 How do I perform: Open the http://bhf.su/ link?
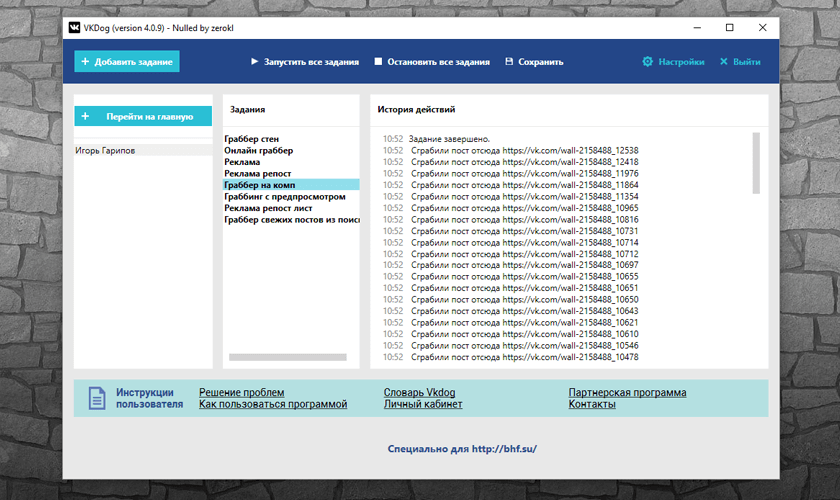504,449
